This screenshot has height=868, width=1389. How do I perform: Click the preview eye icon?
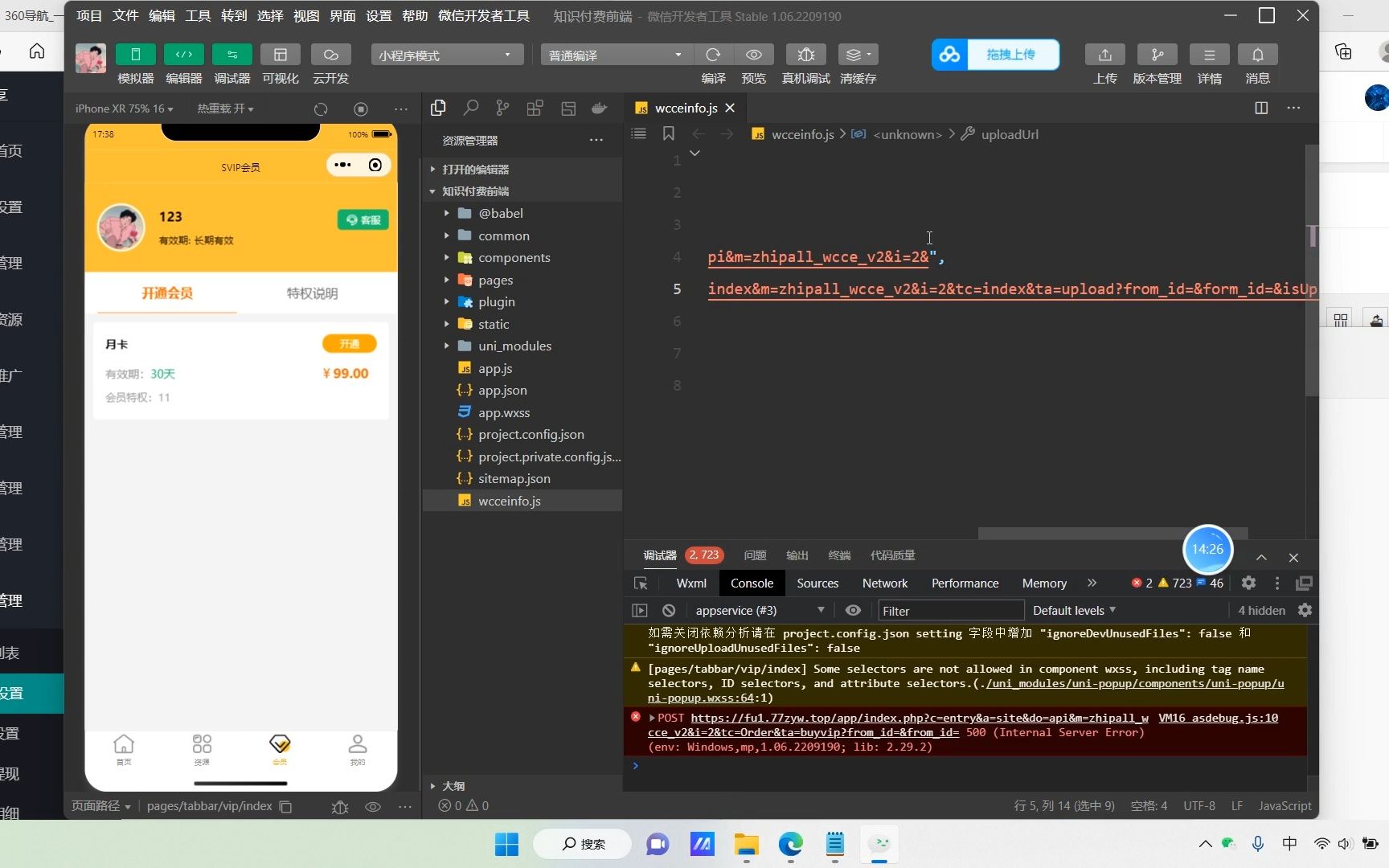click(753, 55)
